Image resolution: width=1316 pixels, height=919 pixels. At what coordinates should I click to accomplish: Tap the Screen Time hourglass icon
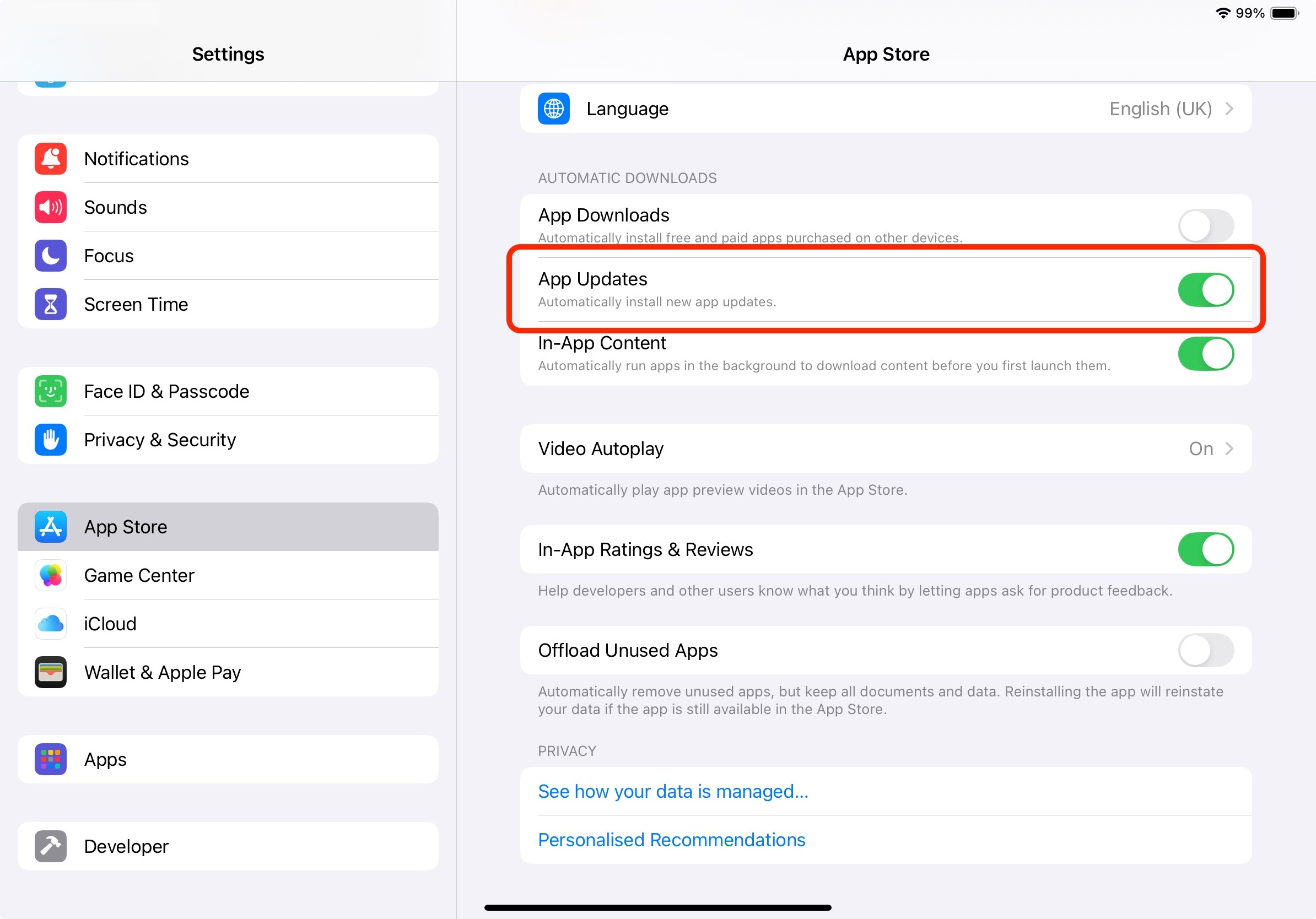click(x=51, y=304)
